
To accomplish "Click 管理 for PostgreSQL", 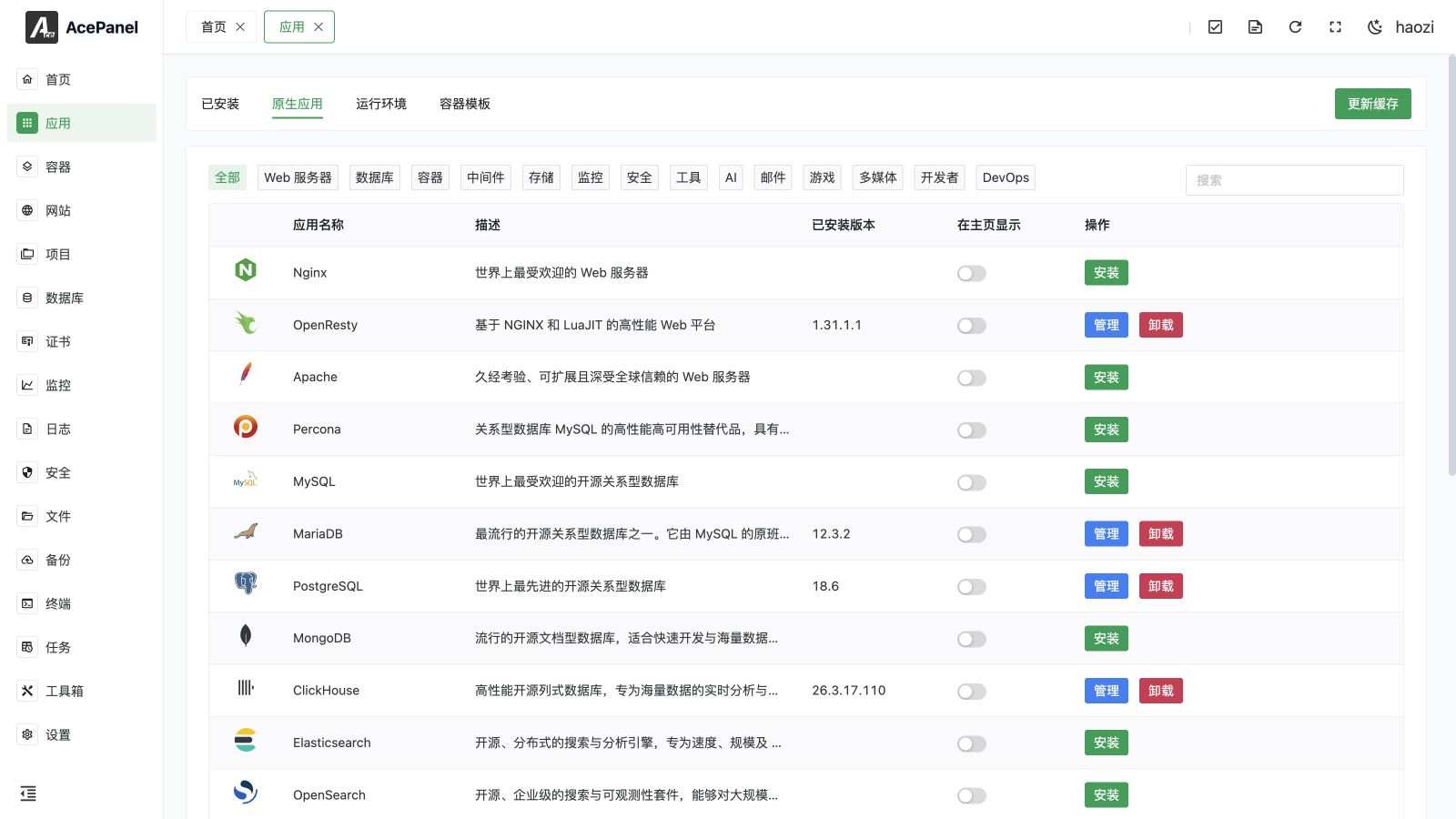I will pyautogui.click(x=1107, y=586).
